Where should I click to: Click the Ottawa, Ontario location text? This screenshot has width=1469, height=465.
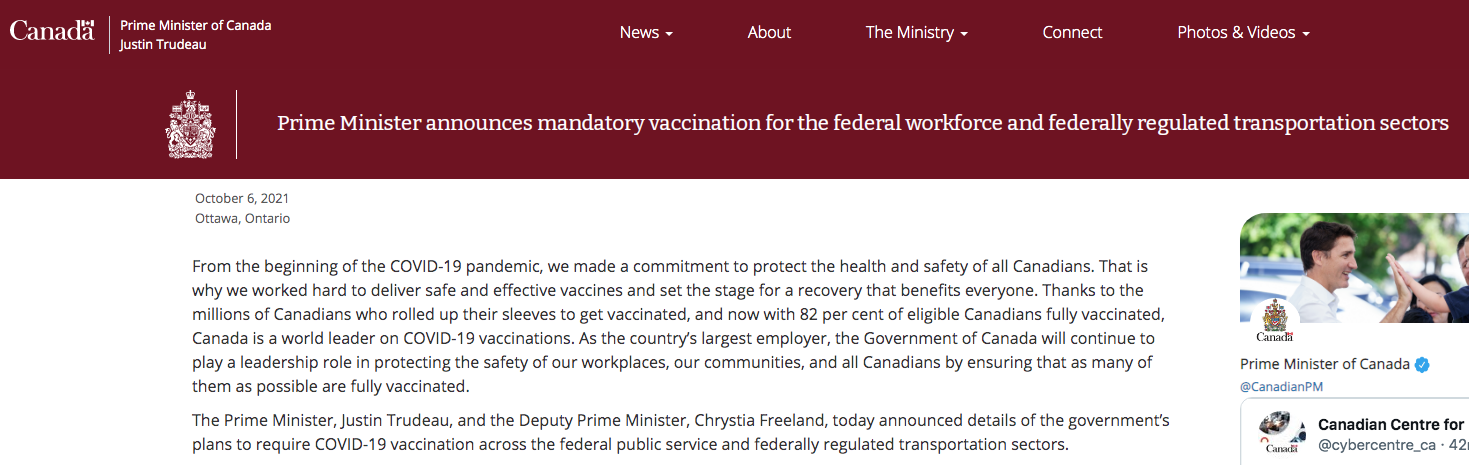[242, 218]
